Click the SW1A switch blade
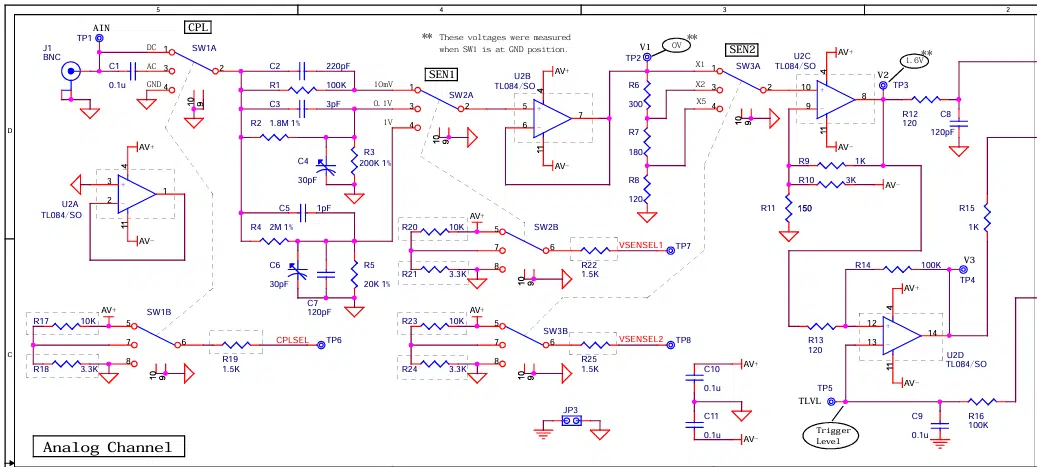 [x=194, y=60]
